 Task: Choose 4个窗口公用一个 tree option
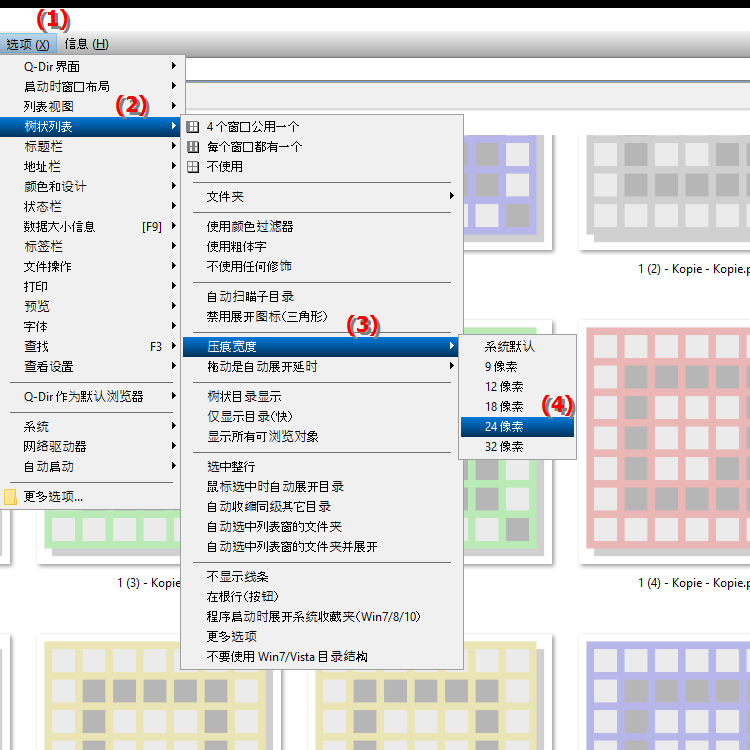click(321, 127)
